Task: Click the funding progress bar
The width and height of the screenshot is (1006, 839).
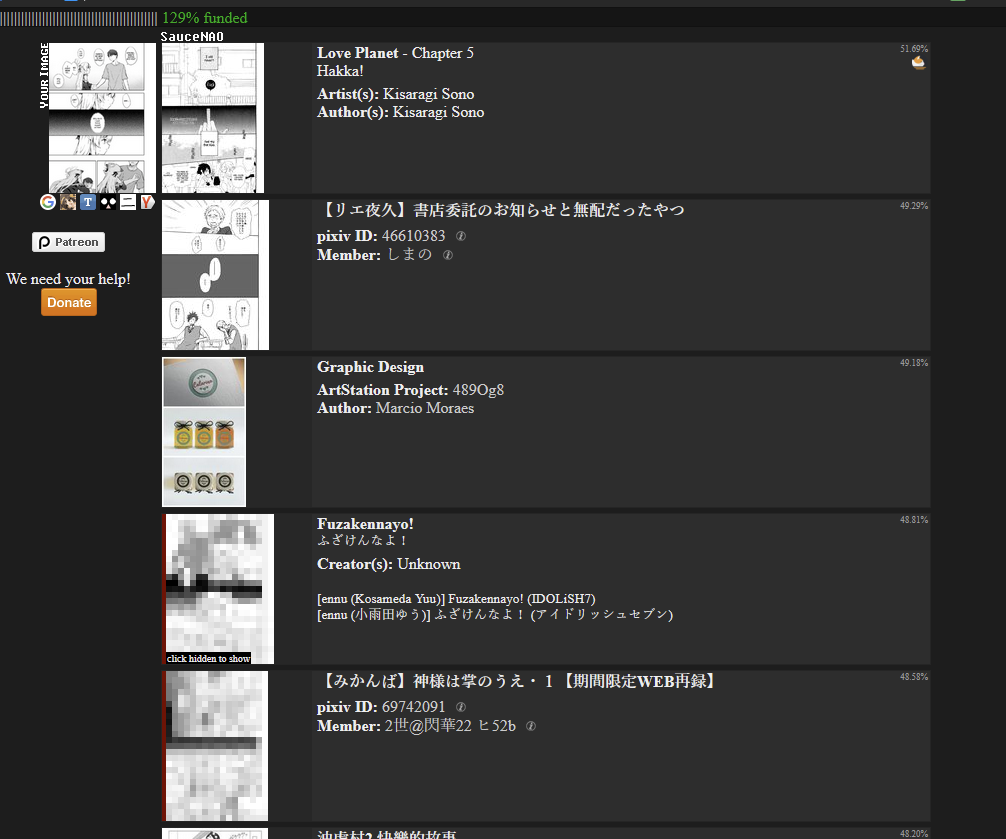Action: click(78, 19)
